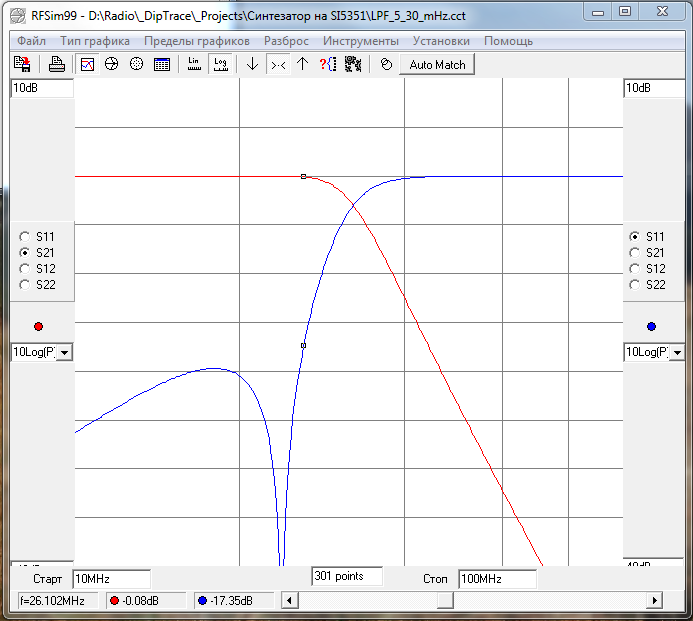Select the rectangular graph display icon

[x=87, y=65]
